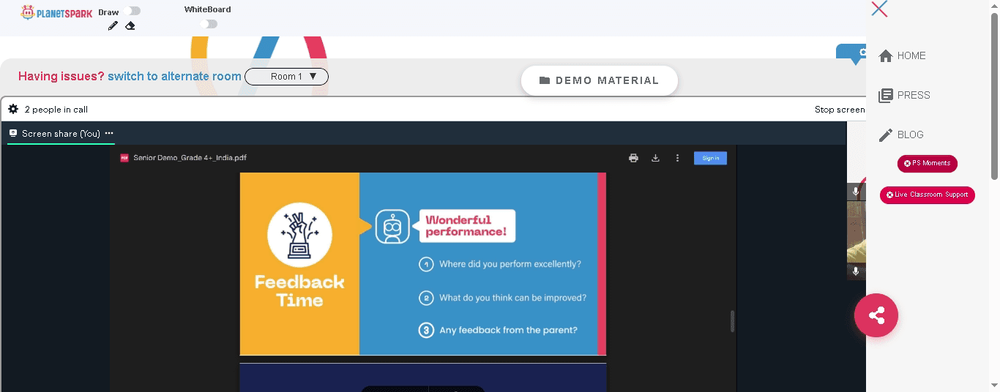The height and width of the screenshot is (392, 1000).
Task: Click the Sign in button
Action: point(710,158)
